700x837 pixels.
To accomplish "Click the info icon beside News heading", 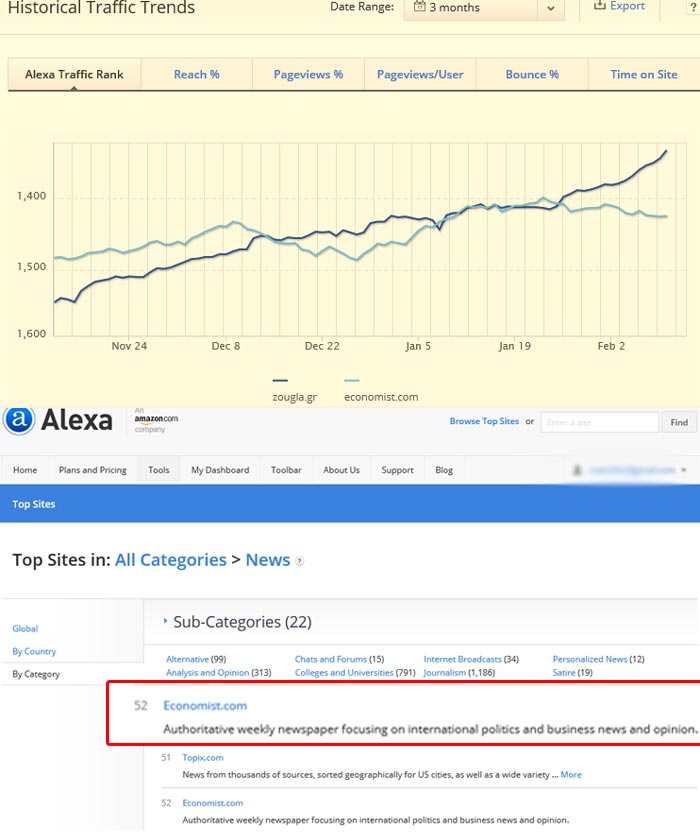I will pos(299,562).
